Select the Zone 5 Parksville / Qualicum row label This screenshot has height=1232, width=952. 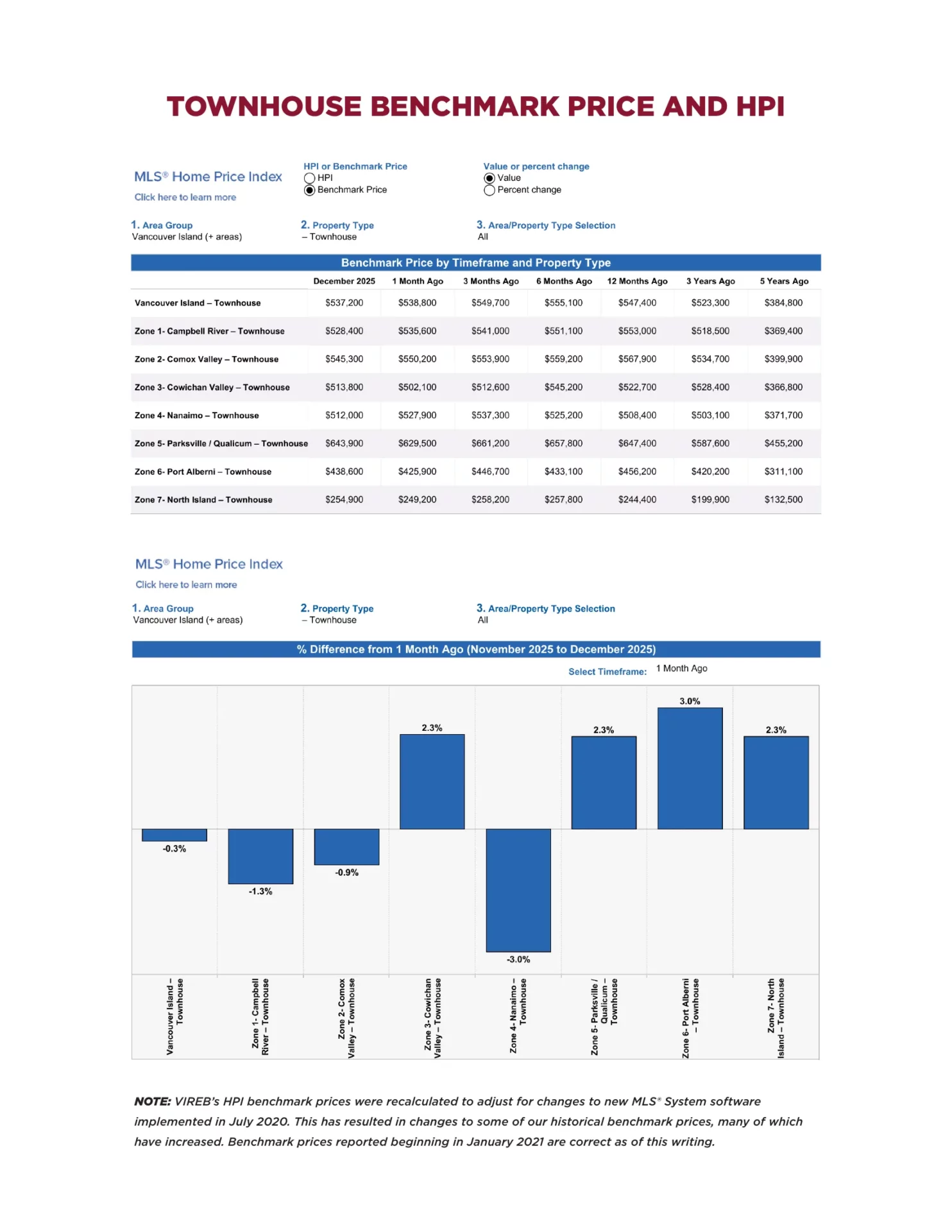[221, 443]
